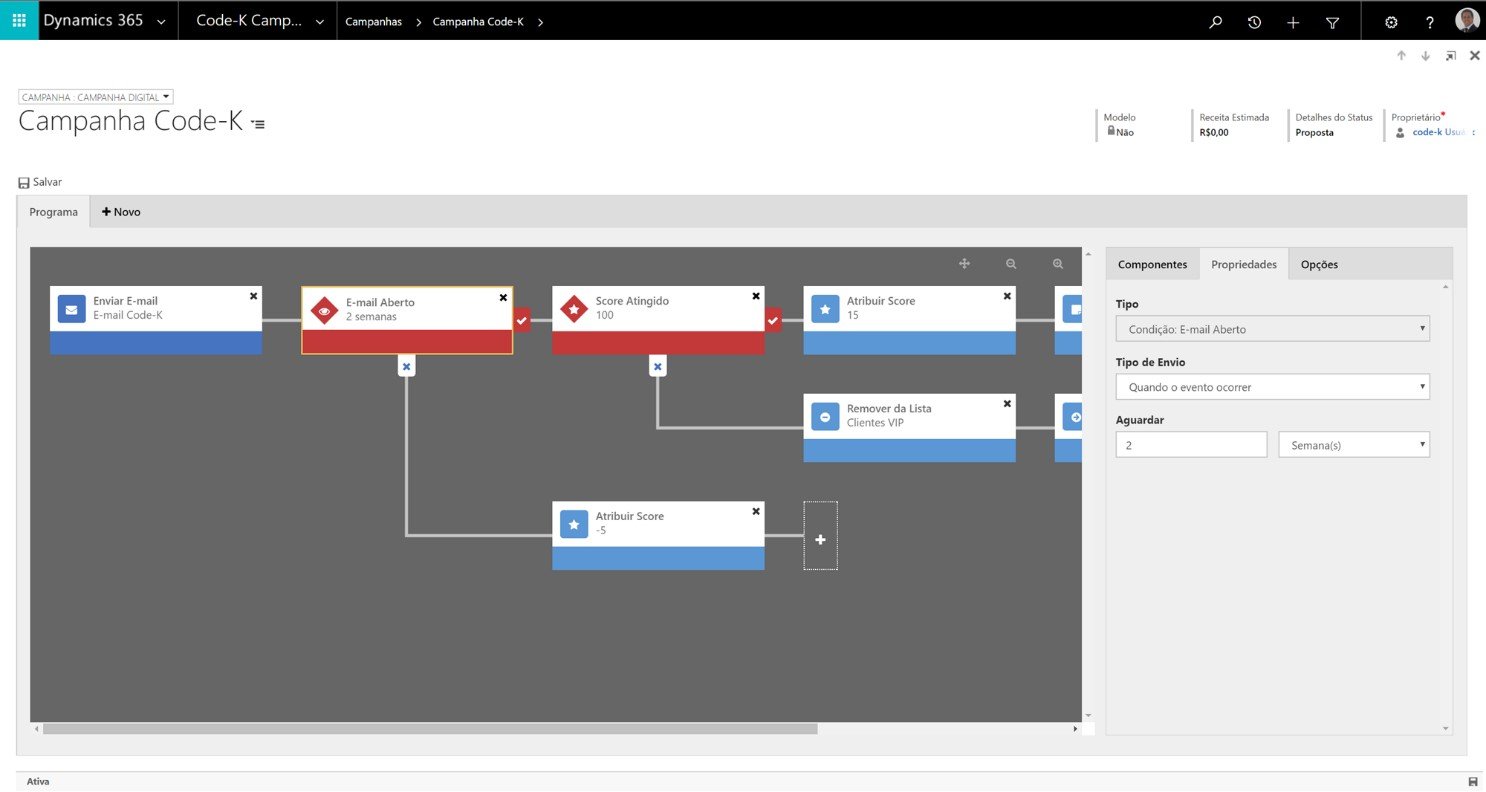1486x792 pixels.
Task: Open the Opções tab
Action: 1319,264
